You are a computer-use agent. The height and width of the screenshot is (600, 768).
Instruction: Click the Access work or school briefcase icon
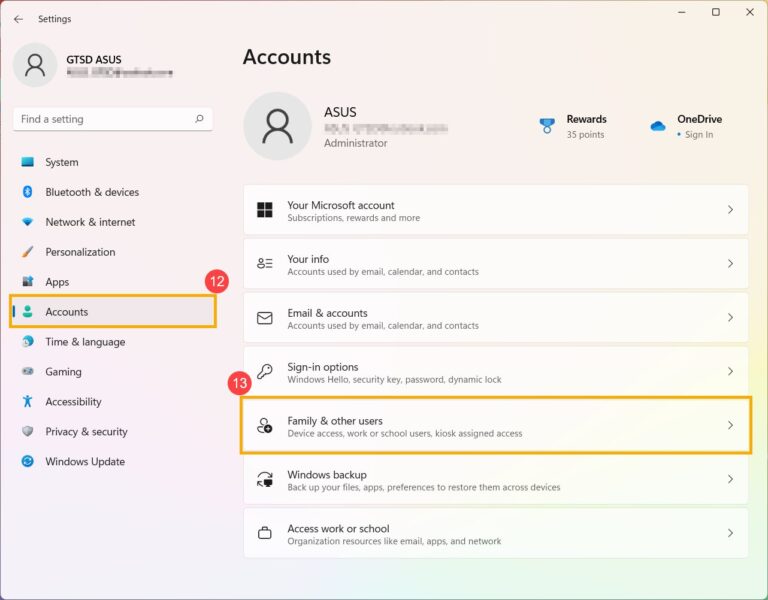[265, 534]
